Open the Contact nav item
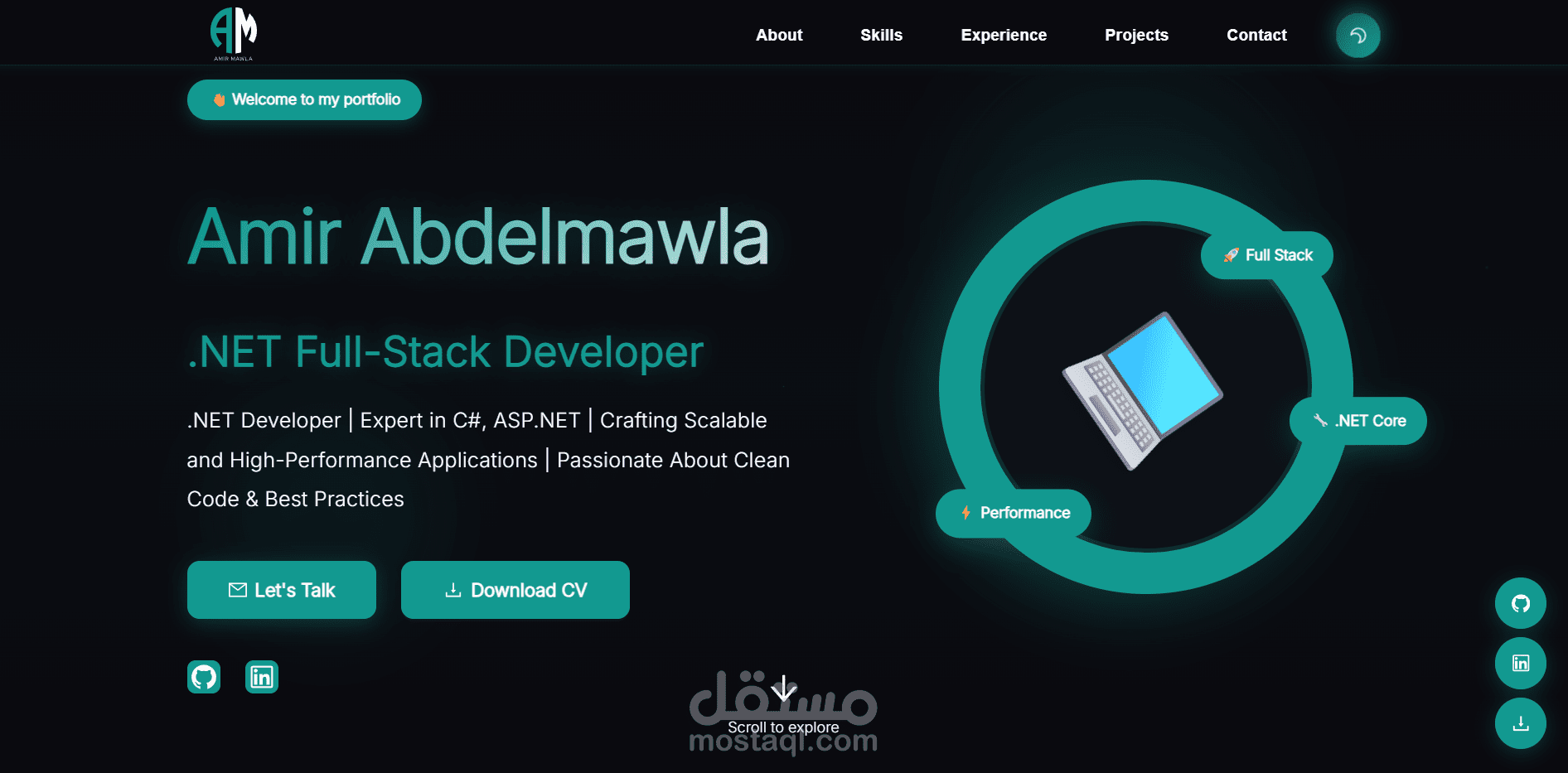 (1256, 35)
